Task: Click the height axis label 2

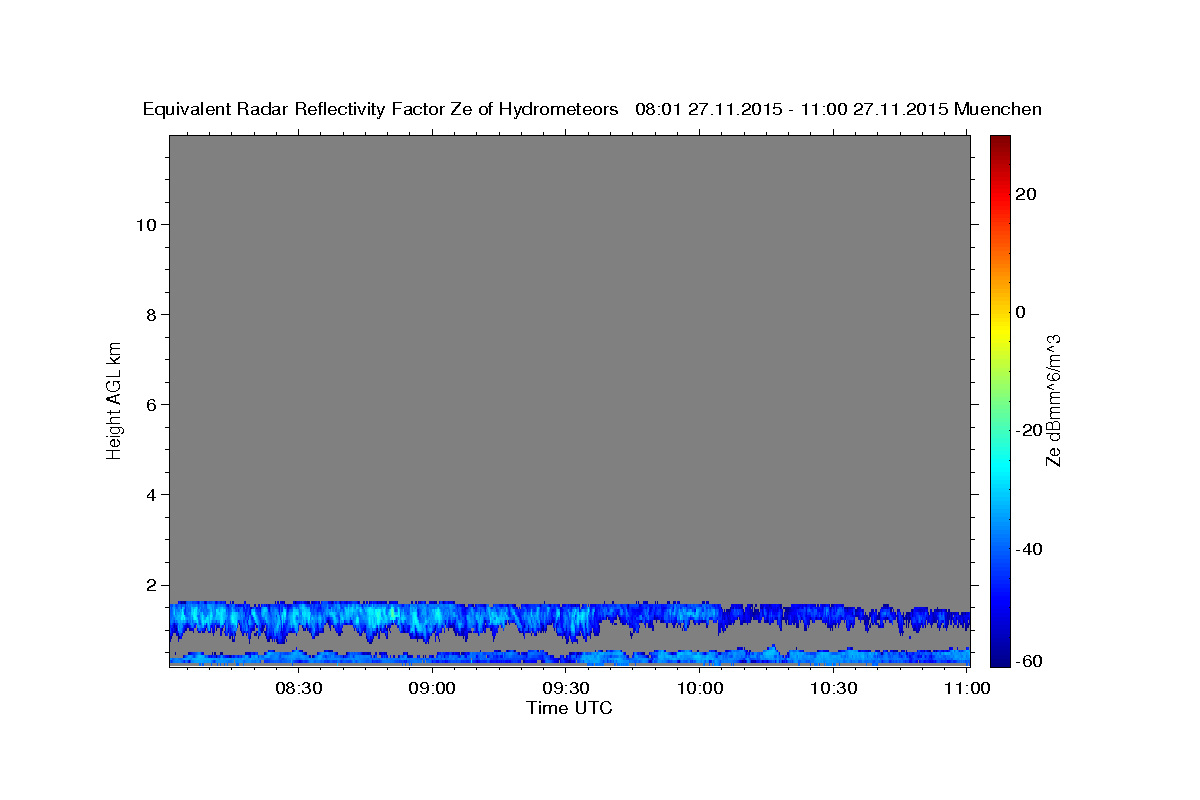Action: coord(149,584)
